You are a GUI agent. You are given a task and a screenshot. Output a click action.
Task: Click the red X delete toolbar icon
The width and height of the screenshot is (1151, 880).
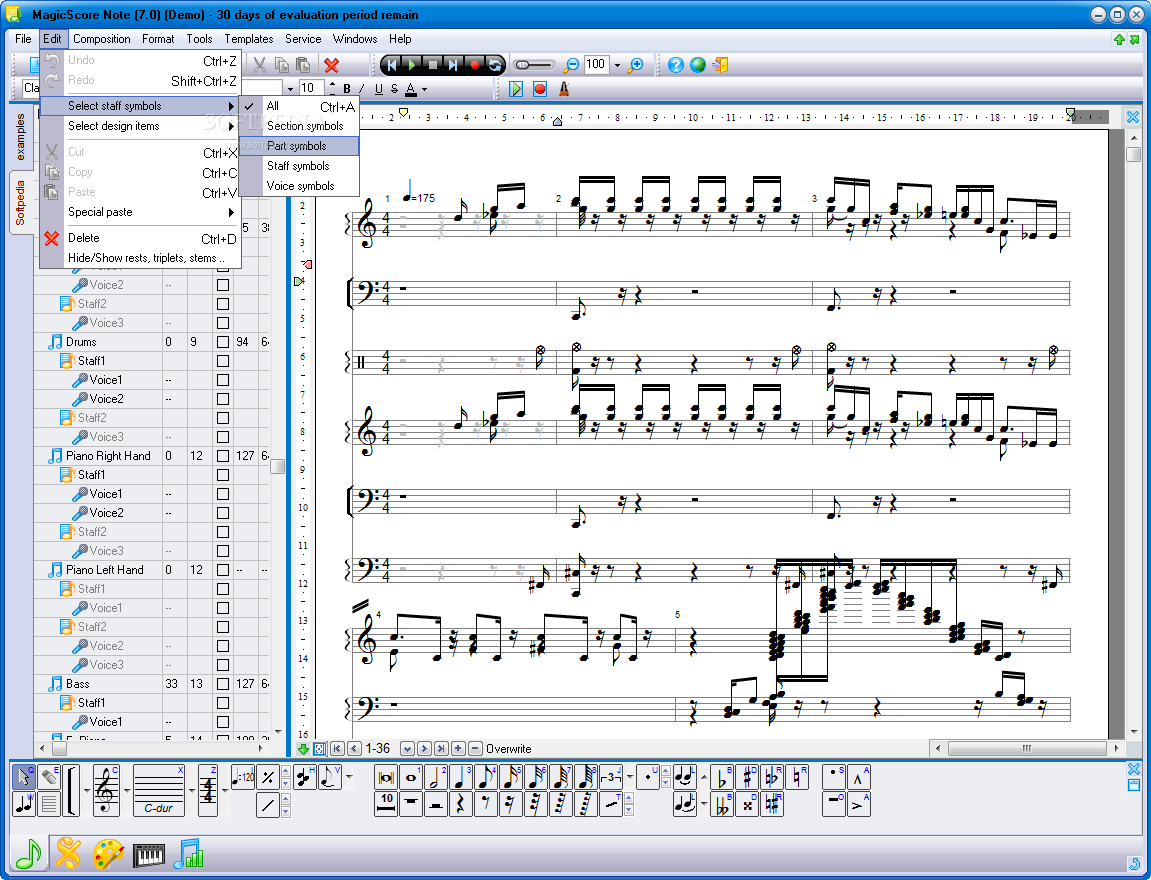pos(331,65)
